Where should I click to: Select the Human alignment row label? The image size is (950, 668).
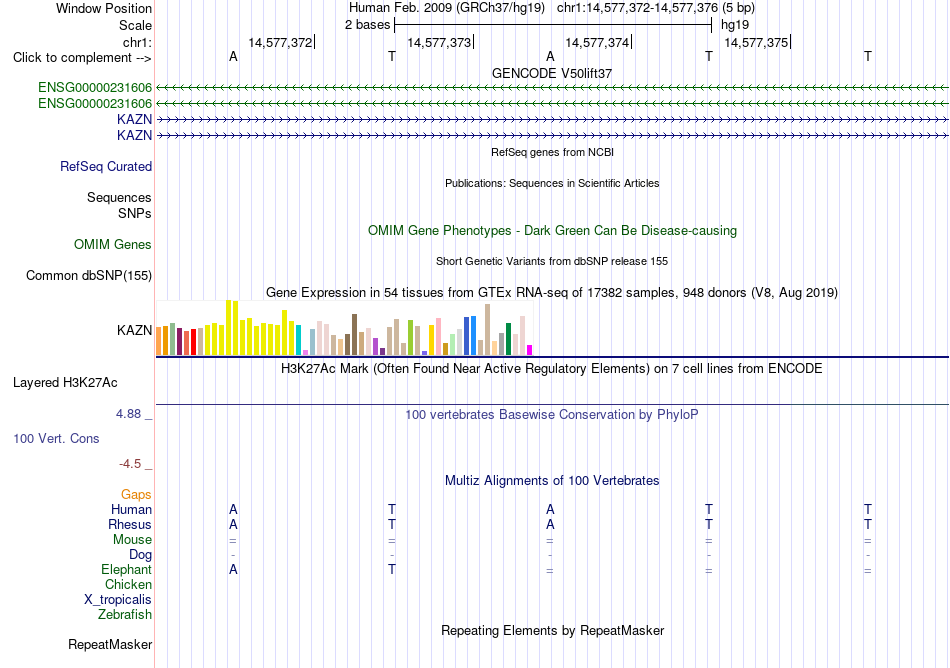[131, 510]
